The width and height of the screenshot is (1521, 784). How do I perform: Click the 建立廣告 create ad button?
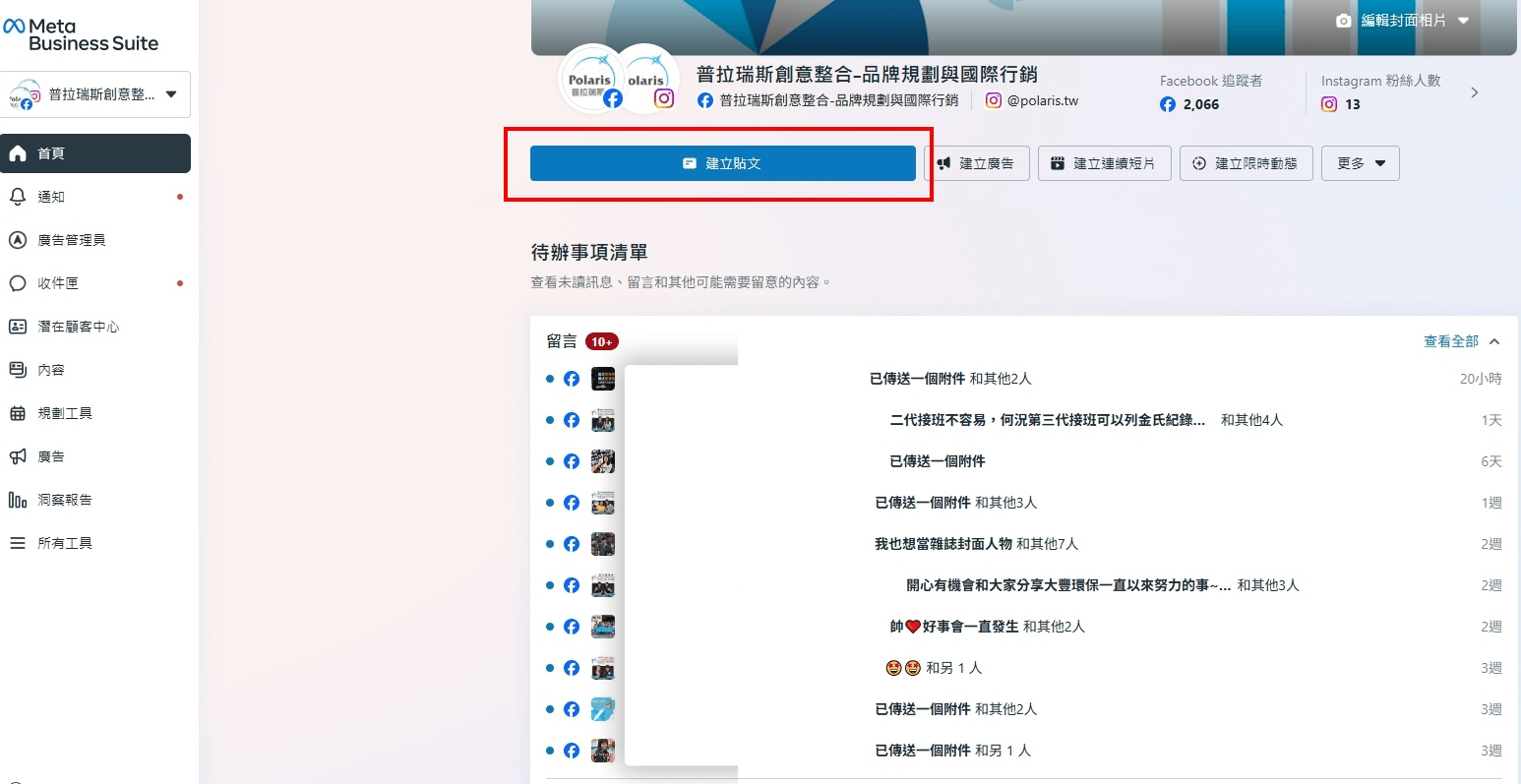[977, 163]
